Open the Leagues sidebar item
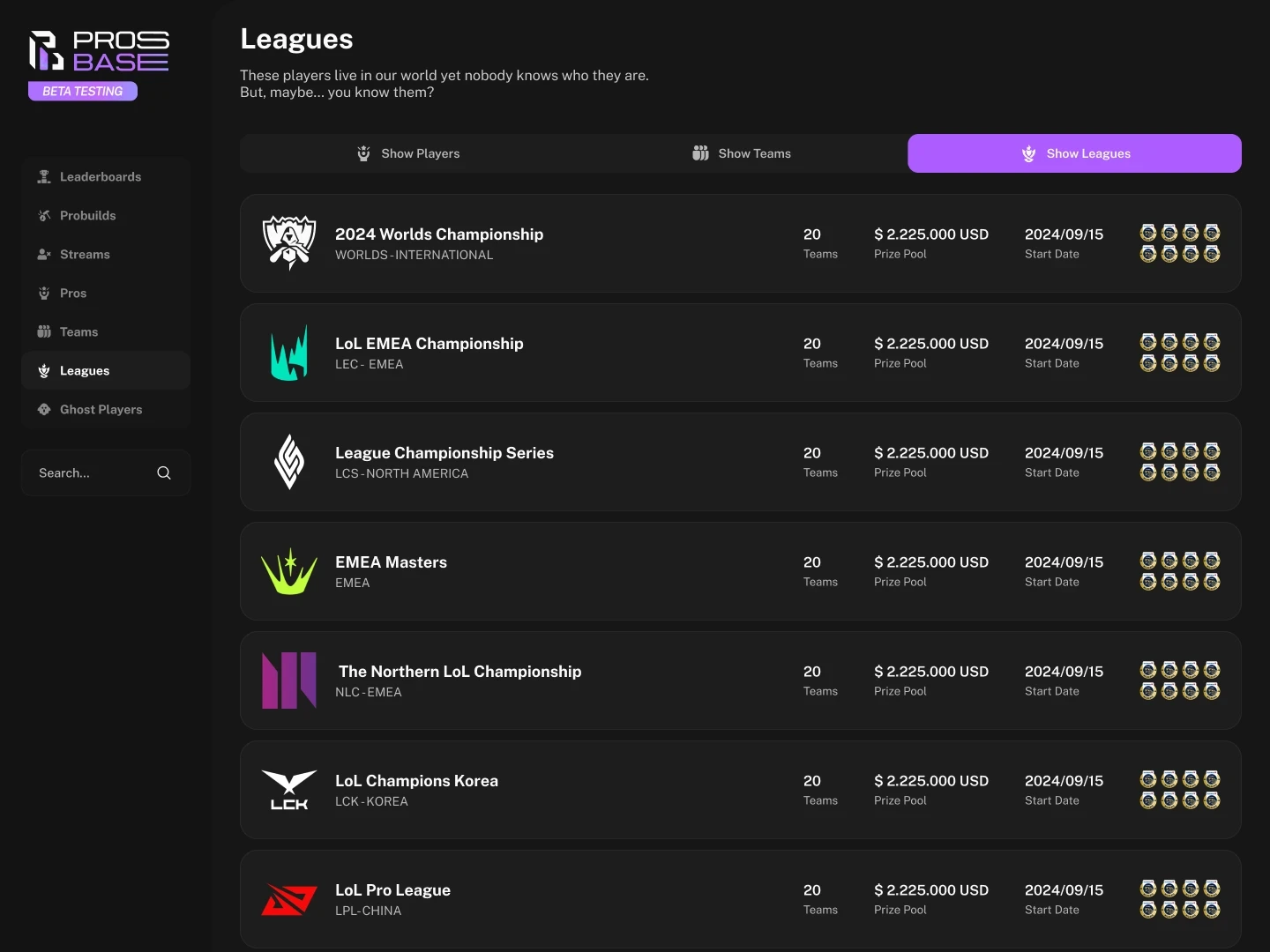 pos(106,371)
